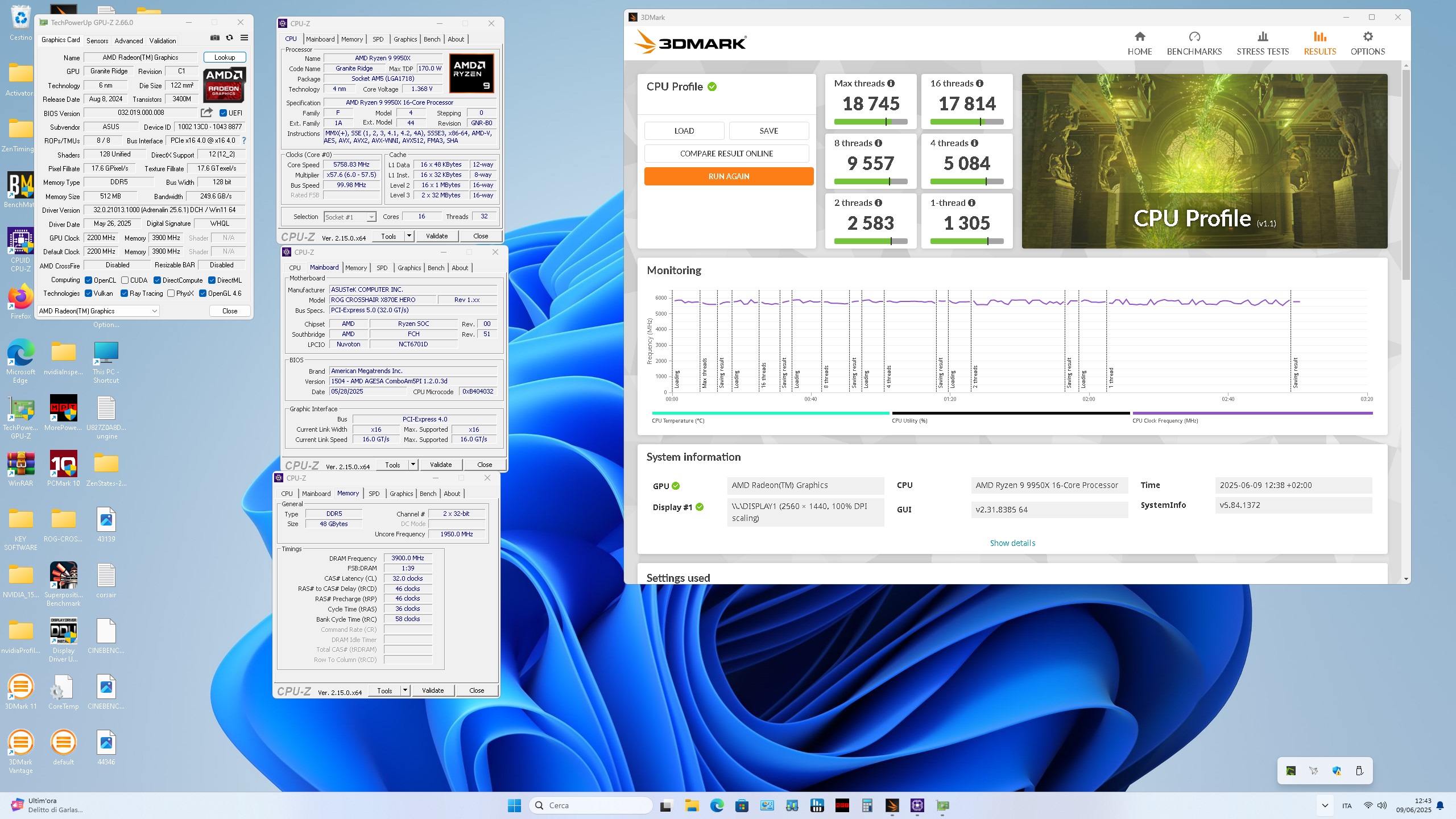Open Bench tab in CPU-Z Mainboard window

pos(436,268)
